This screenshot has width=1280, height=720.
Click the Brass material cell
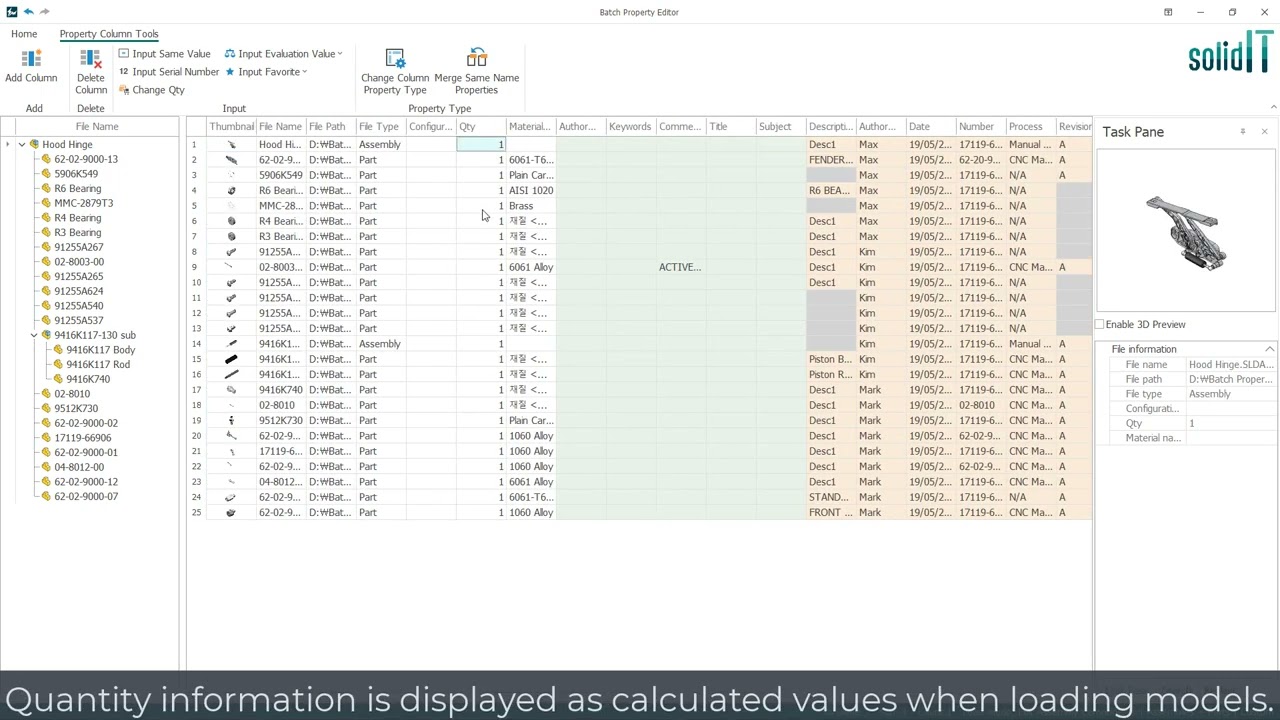531,206
